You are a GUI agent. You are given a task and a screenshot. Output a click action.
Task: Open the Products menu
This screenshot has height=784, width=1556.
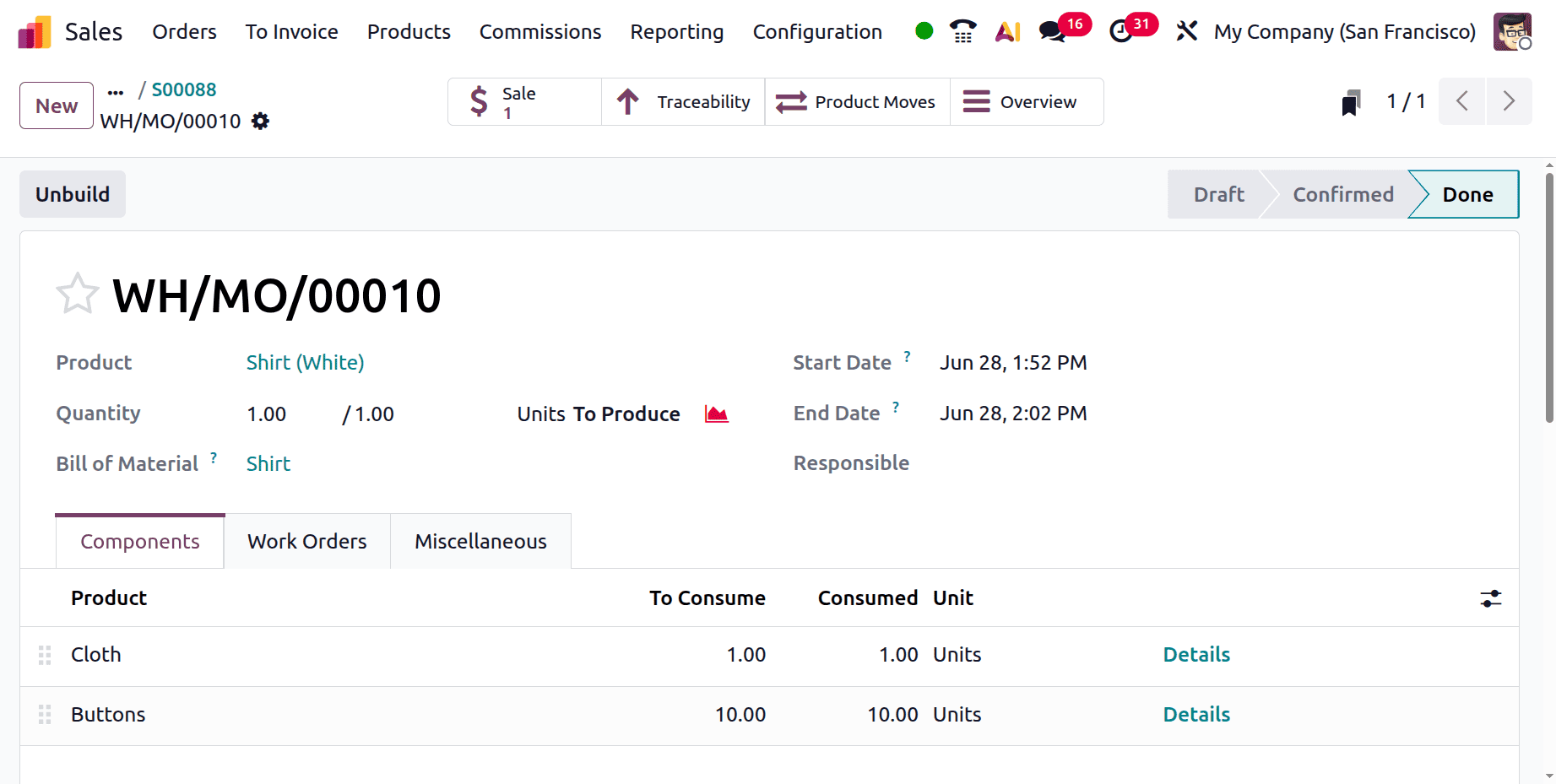coord(409,32)
